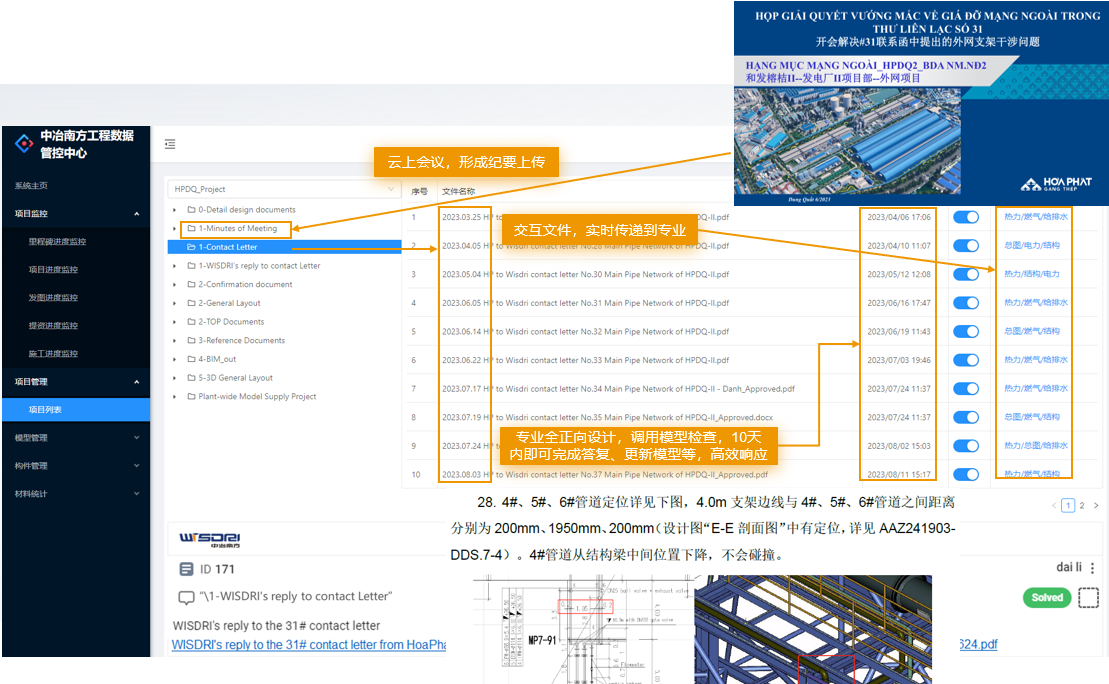Viewport: 1109px width, 684px height.
Task: Click 热力/结构/电力 link in row 3
Action: [x=1032, y=274]
